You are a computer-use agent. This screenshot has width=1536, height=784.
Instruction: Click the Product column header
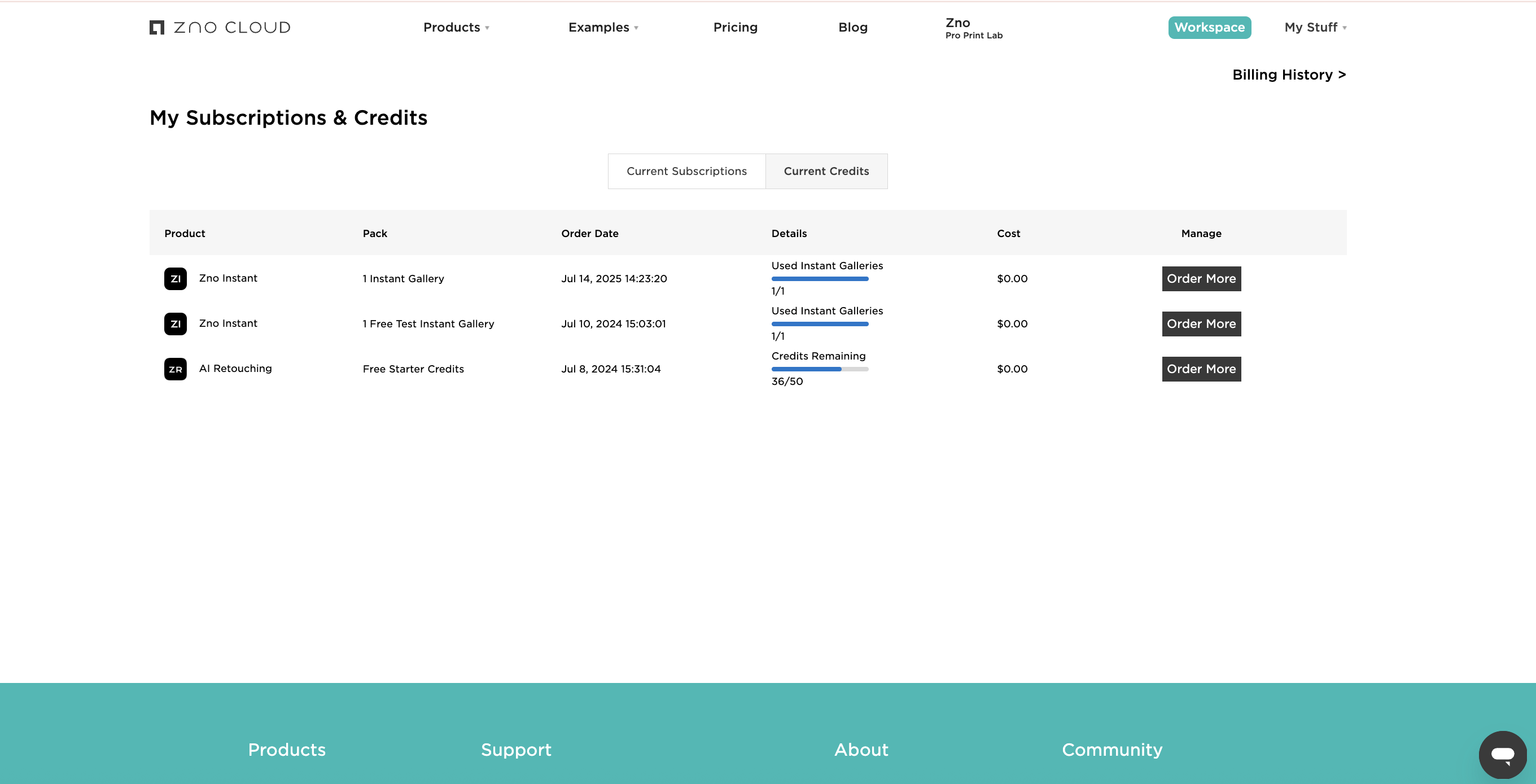[x=184, y=234]
